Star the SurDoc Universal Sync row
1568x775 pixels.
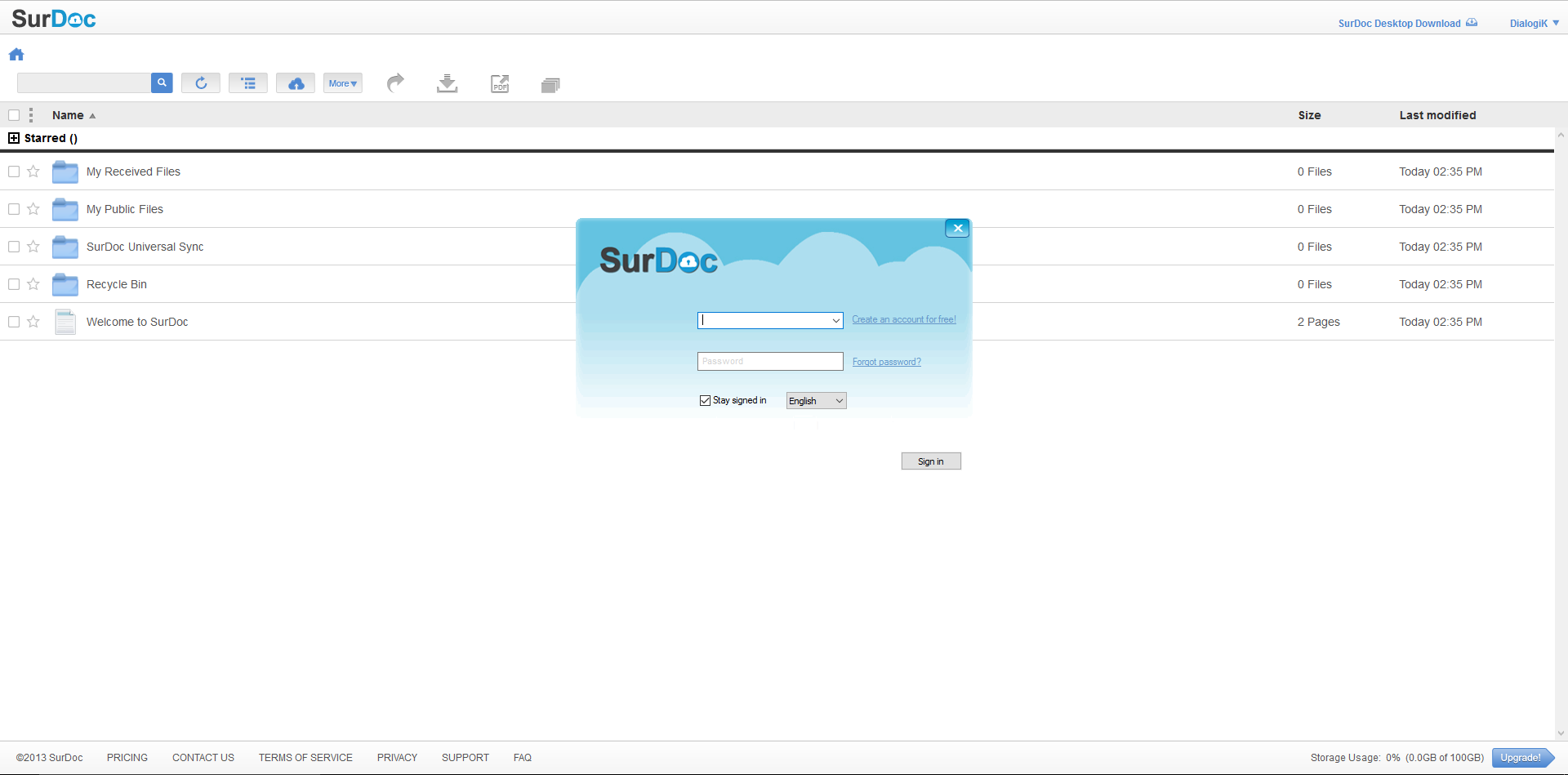[33, 247]
